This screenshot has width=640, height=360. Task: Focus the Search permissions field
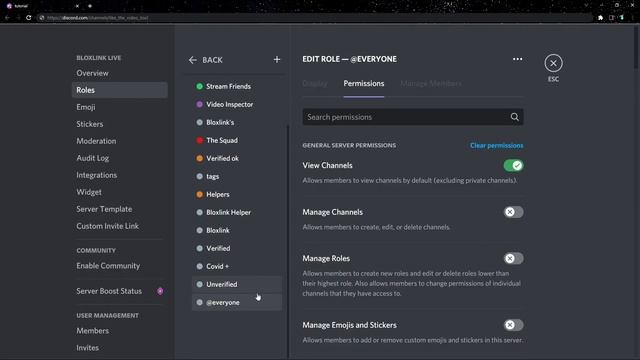(413, 117)
